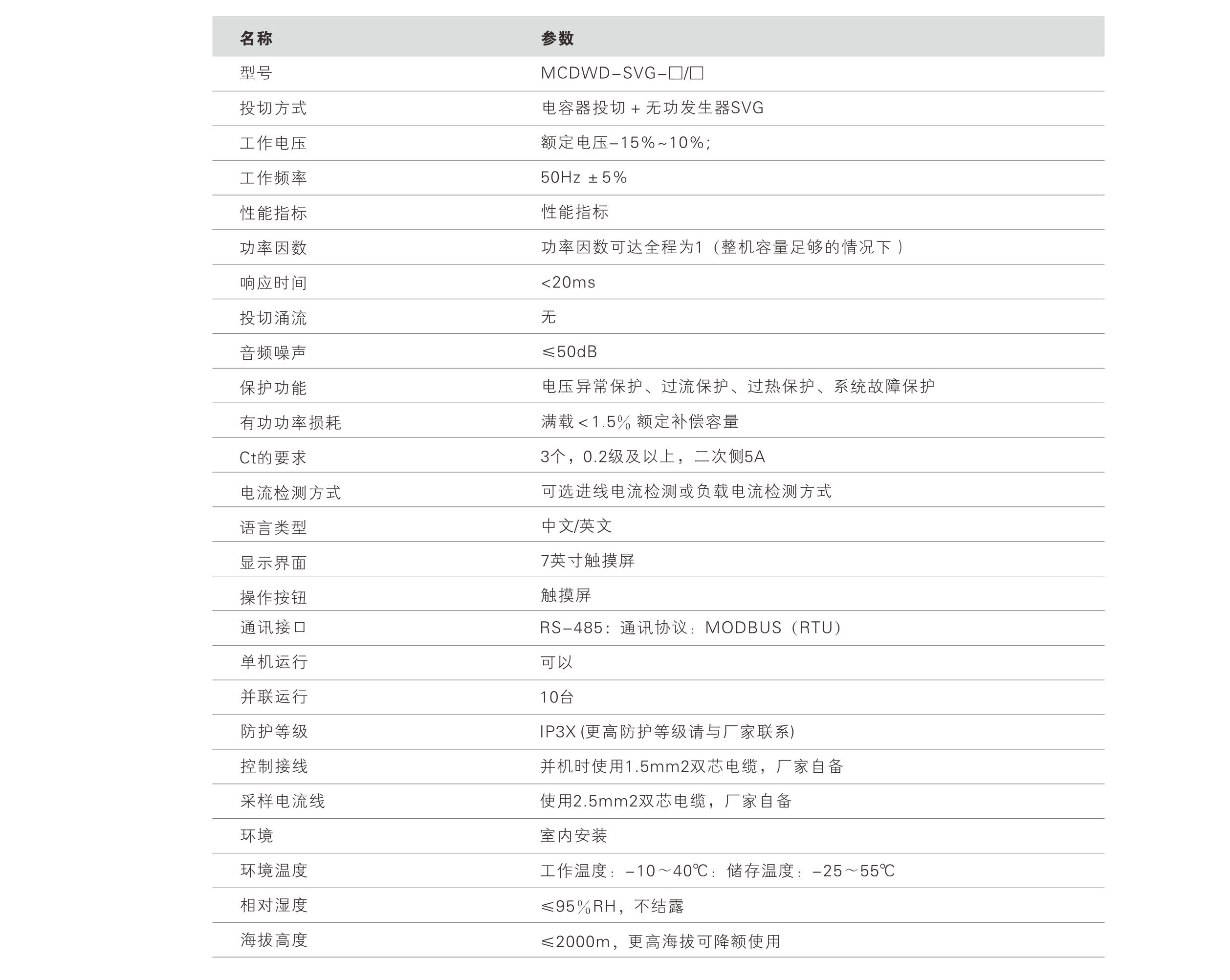Click the value 可选进线电流检测或负载电流检测方式
1230x980 pixels.
click(x=686, y=491)
